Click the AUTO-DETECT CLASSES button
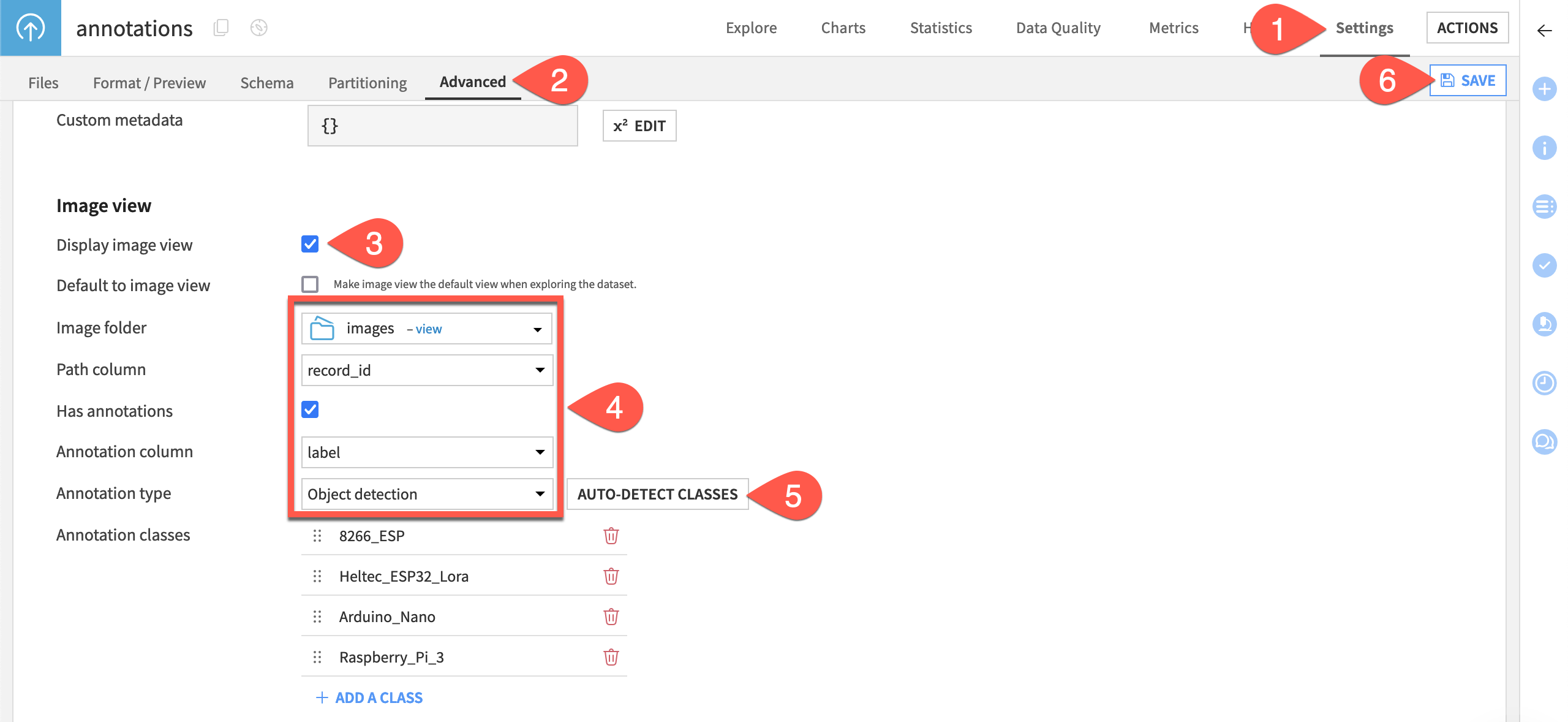 (657, 494)
